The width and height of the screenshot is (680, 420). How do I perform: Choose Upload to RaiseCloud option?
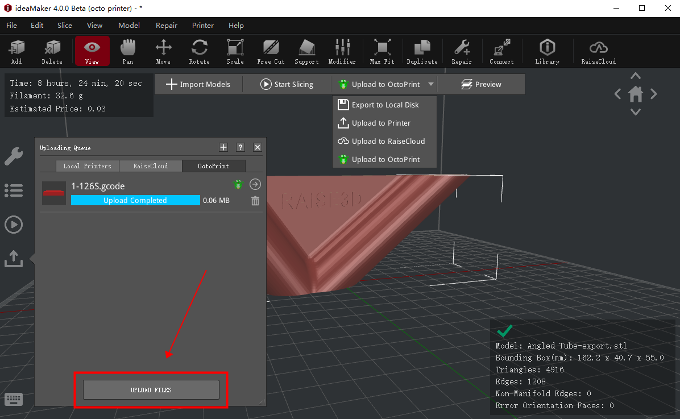coord(385,141)
